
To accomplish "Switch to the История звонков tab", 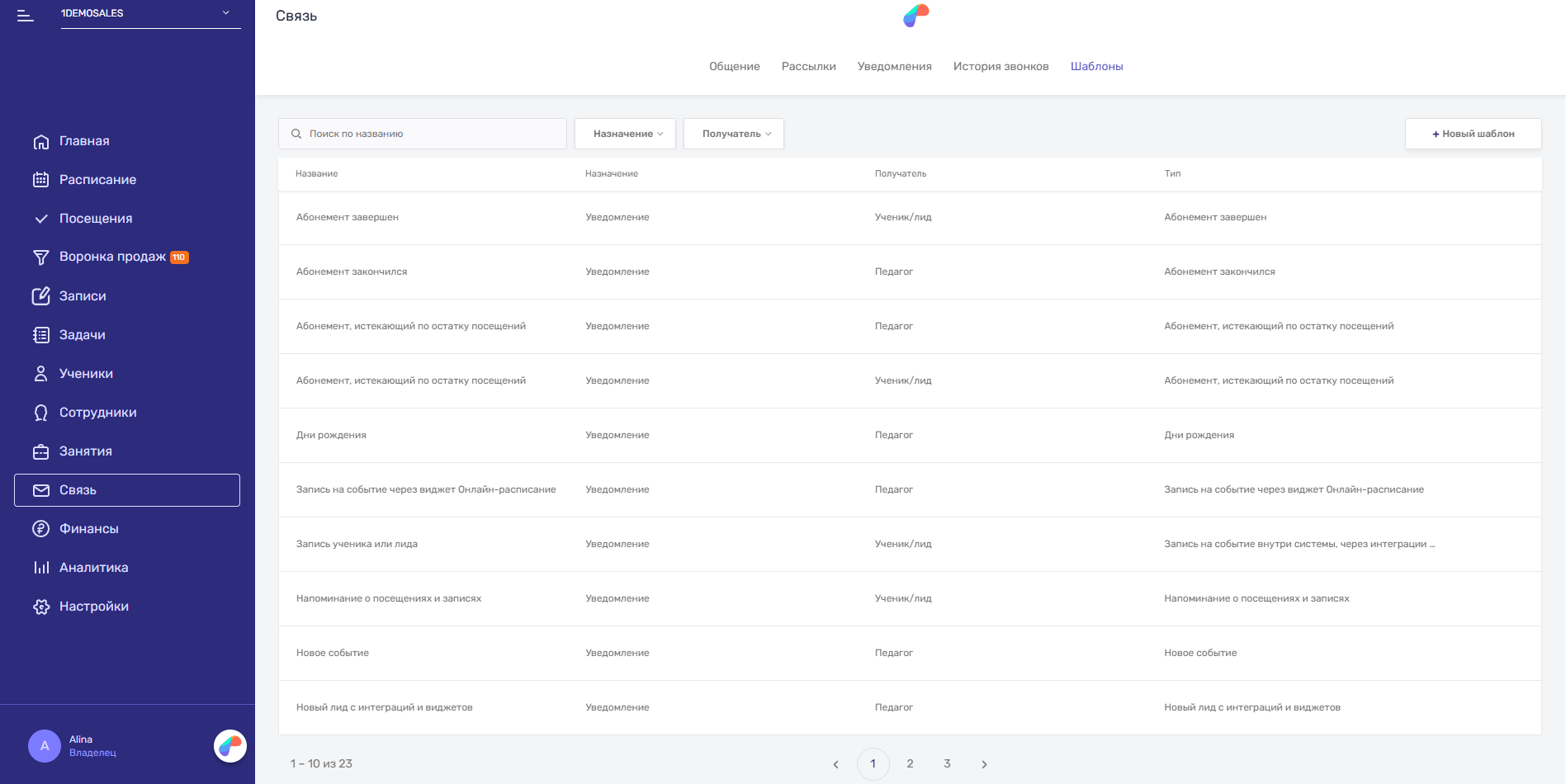I will tap(1001, 66).
